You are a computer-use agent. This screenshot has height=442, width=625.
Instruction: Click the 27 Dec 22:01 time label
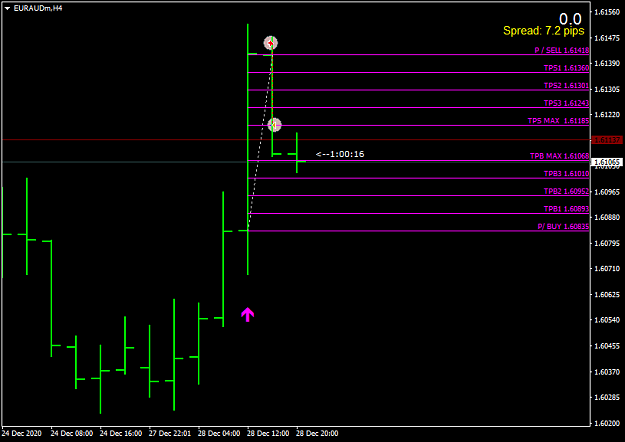click(x=170, y=434)
